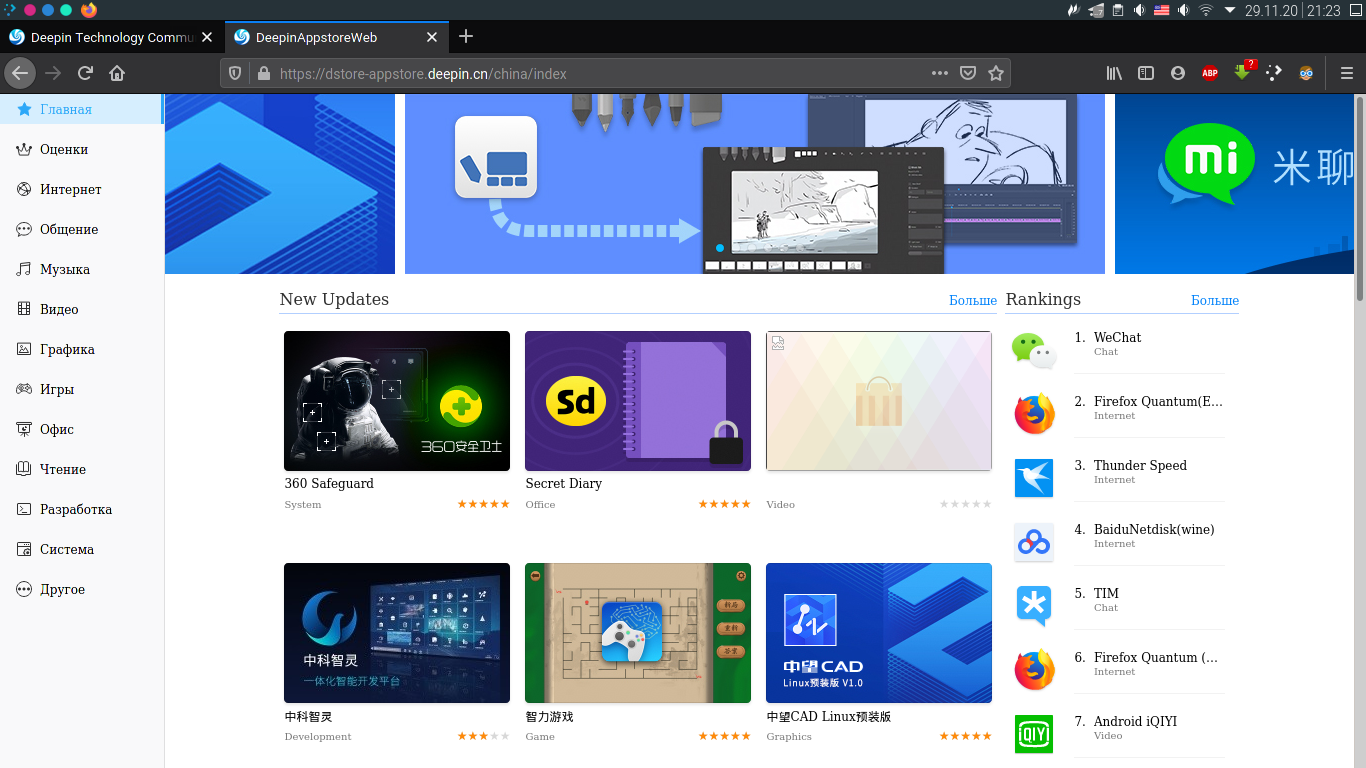Click the Firefox icon on the top panel
The image size is (1366, 768).
[x=89, y=10]
